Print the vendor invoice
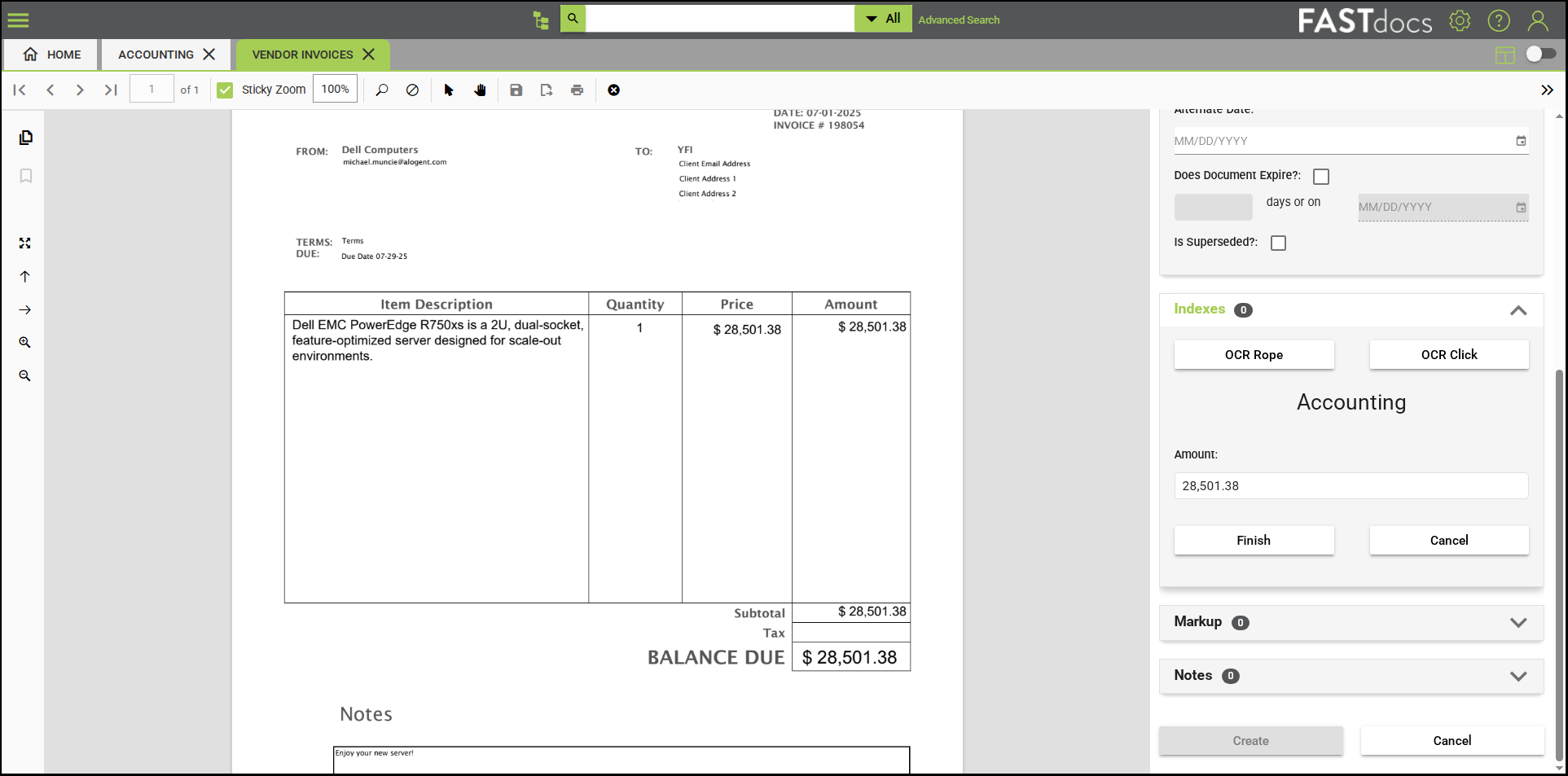 pyautogui.click(x=577, y=90)
